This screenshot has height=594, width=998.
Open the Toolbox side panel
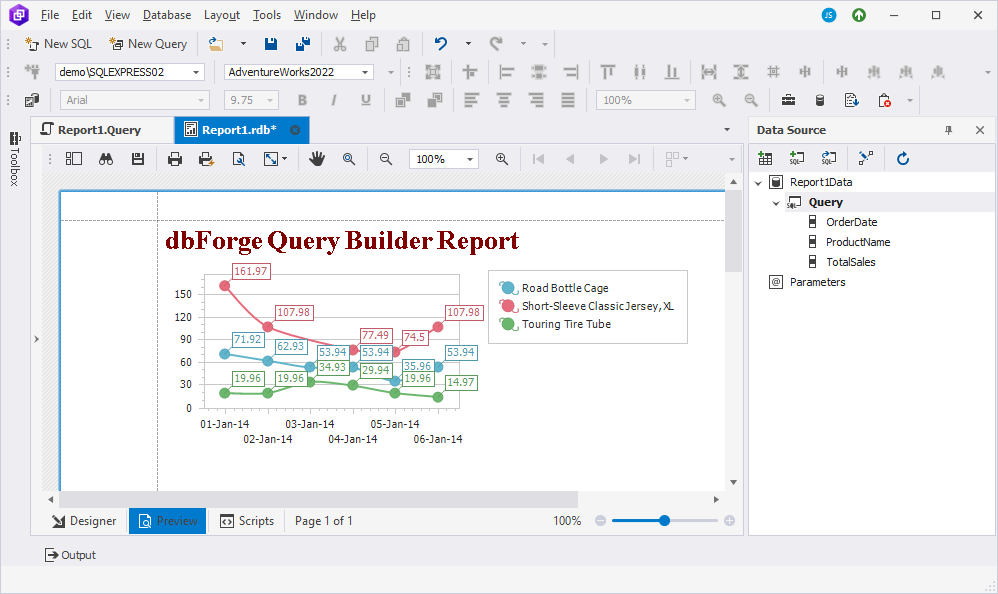(x=15, y=159)
